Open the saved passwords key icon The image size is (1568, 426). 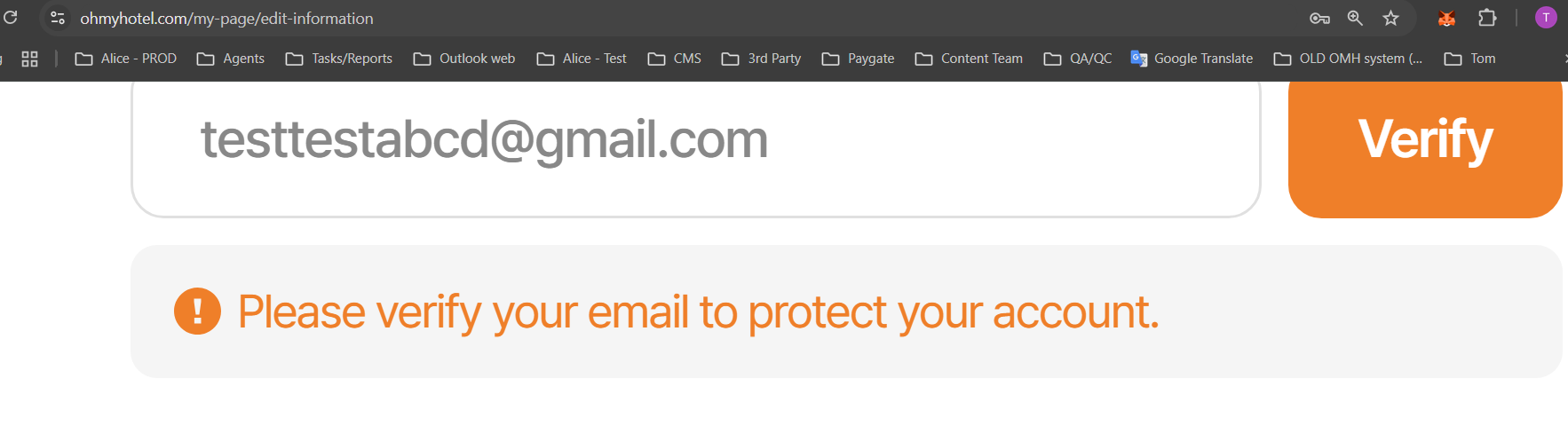click(x=1319, y=18)
